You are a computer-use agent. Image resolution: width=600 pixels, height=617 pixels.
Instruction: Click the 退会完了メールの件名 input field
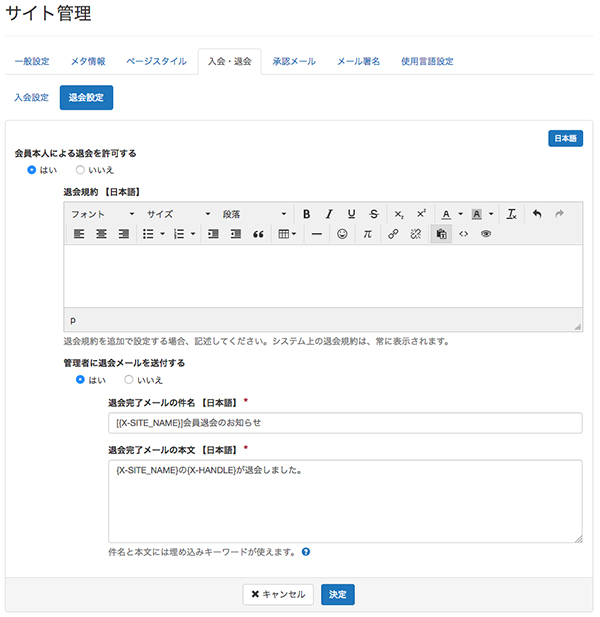tap(345, 423)
